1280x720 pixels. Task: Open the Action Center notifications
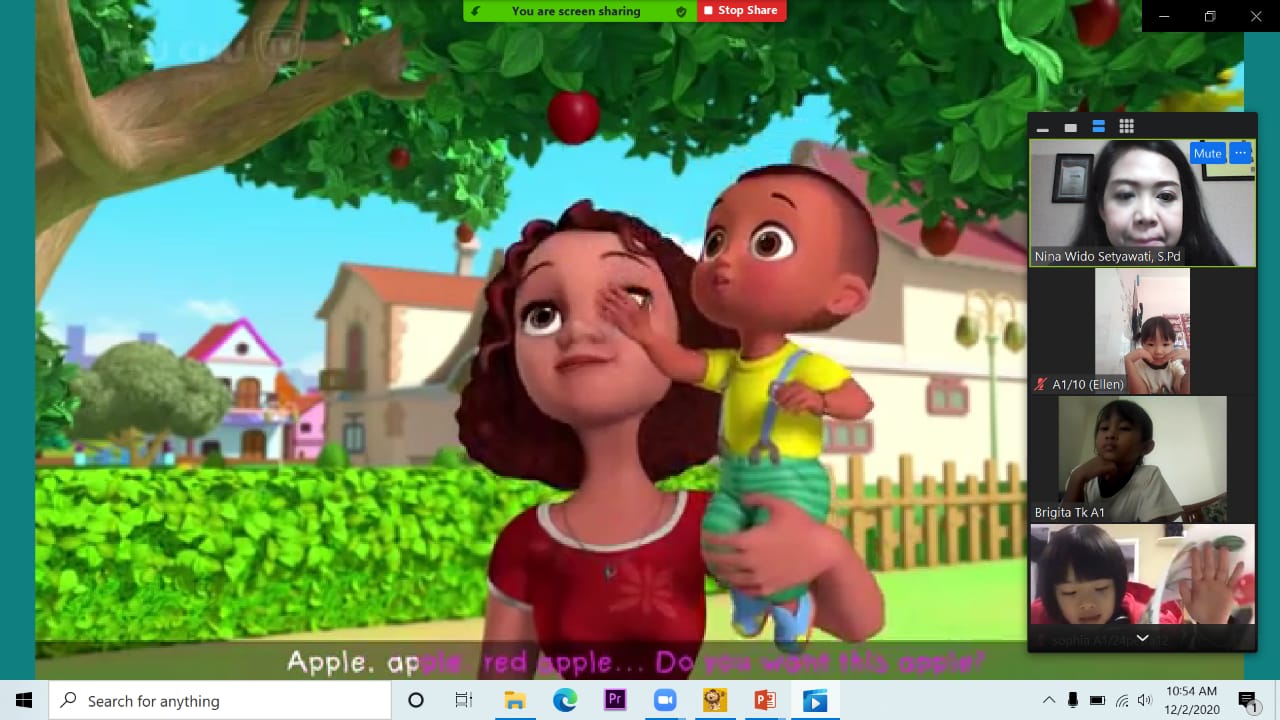pyautogui.click(x=1248, y=700)
